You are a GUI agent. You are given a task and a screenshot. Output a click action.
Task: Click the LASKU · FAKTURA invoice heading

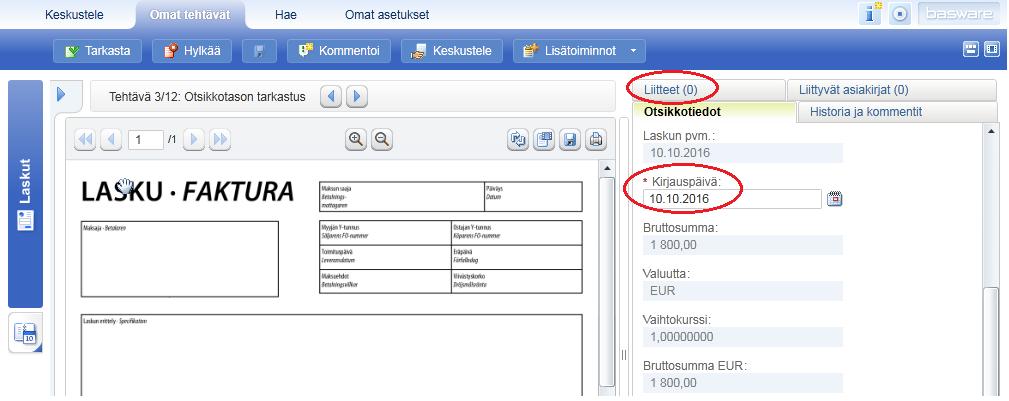coord(187,191)
